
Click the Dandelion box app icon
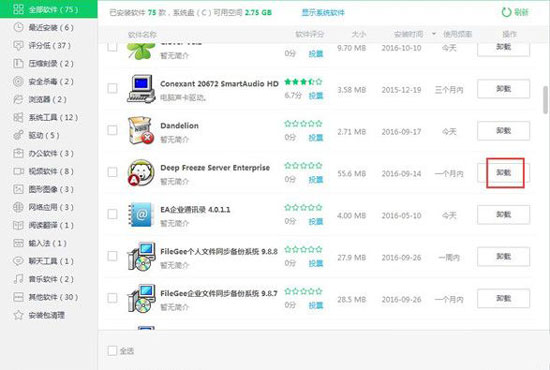coord(141,130)
